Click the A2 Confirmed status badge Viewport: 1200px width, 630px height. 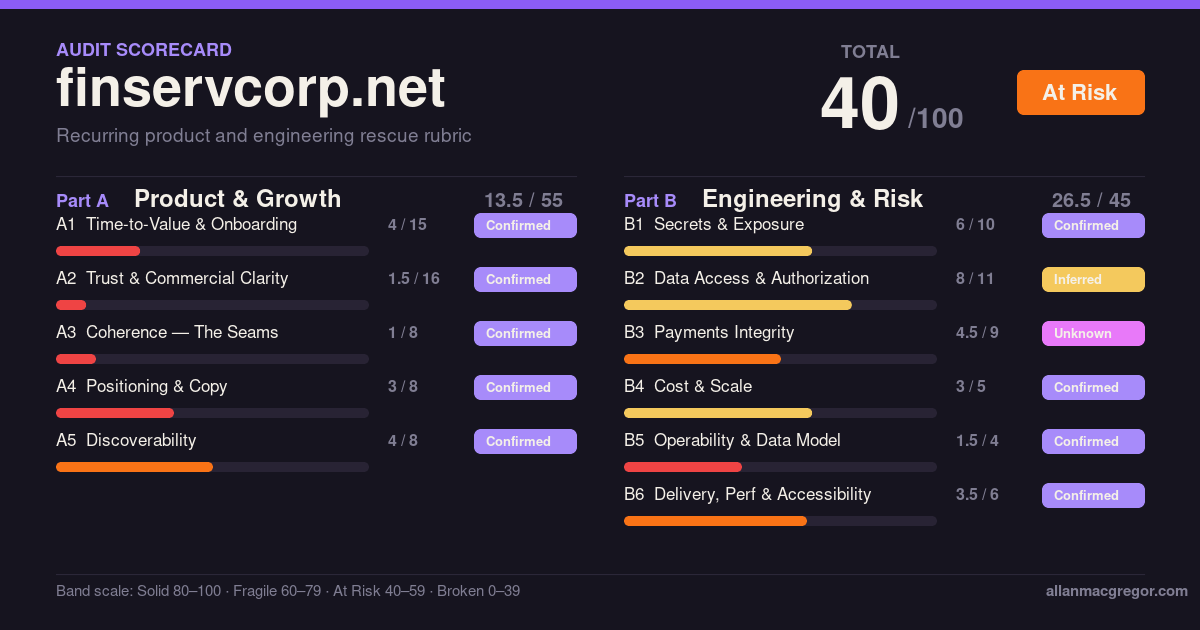click(525, 279)
